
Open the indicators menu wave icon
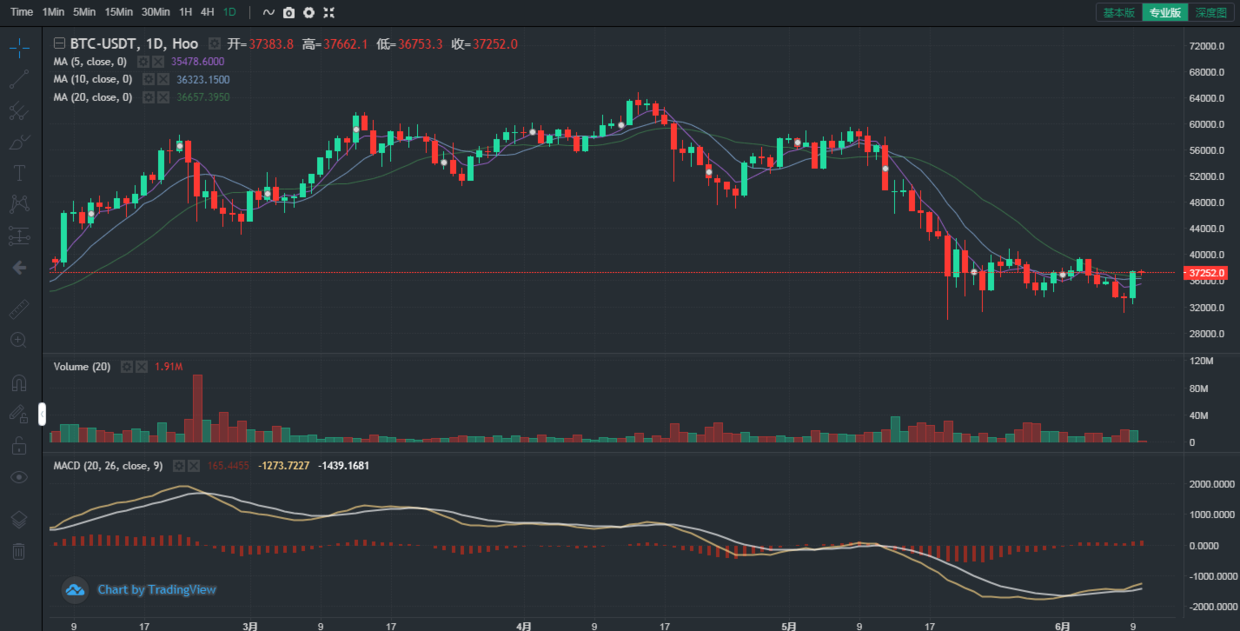pyautogui.click(x=268, y=12)
